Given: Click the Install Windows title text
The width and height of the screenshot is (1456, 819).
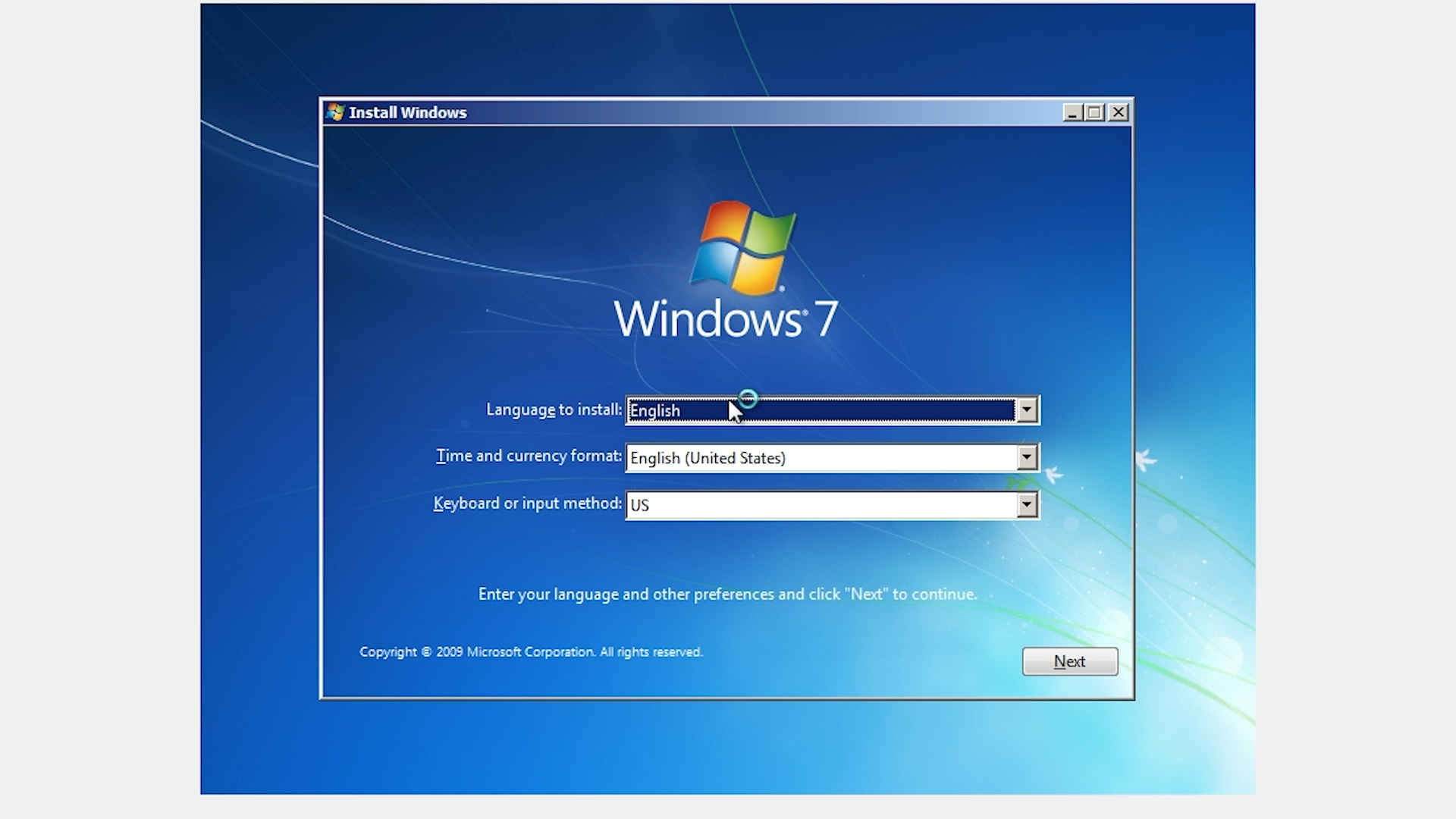Looking at the screenshot, I should click(x=407, y=112).
